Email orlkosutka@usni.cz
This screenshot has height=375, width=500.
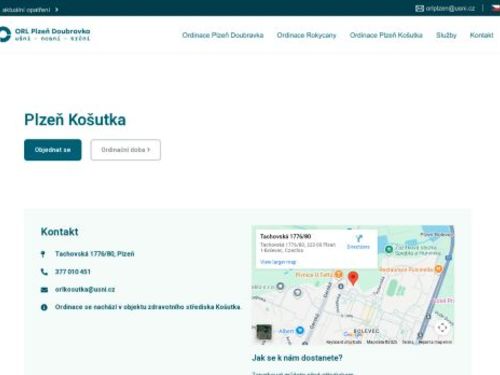[85, 290]
